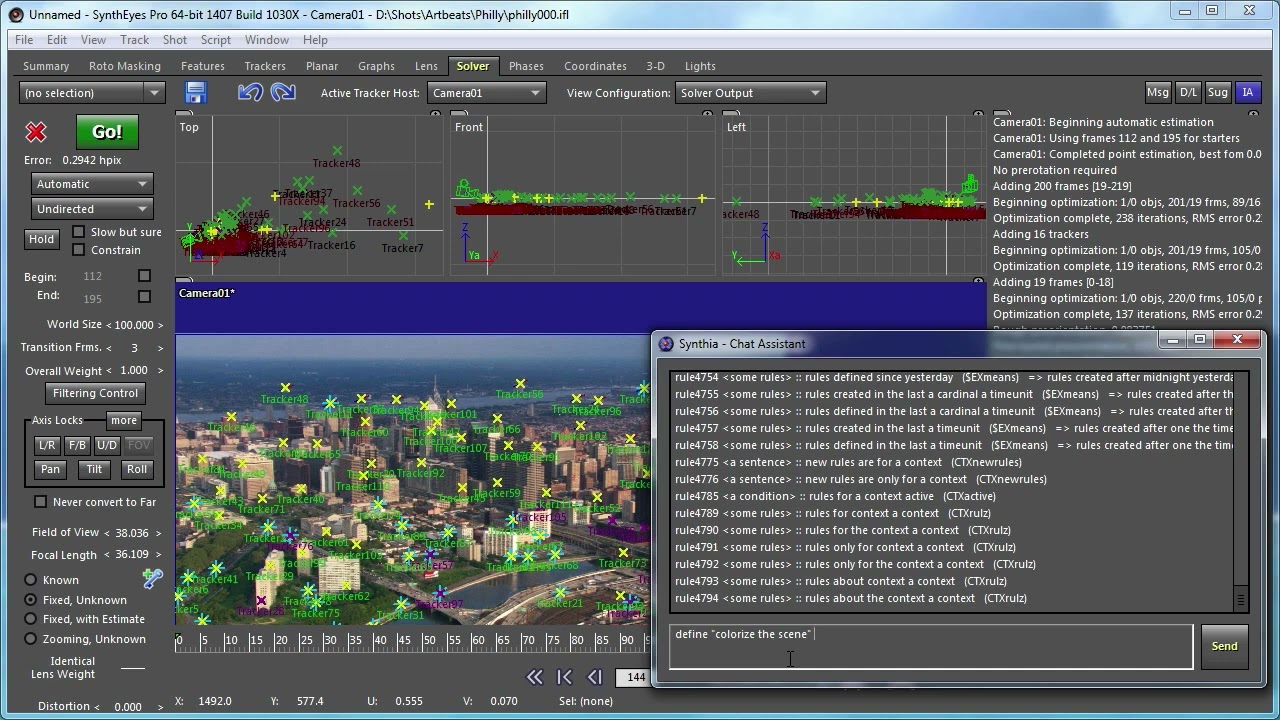Enable the Slow but sure checkbox
Screen dimensions: 1280x720
point(79,232)
